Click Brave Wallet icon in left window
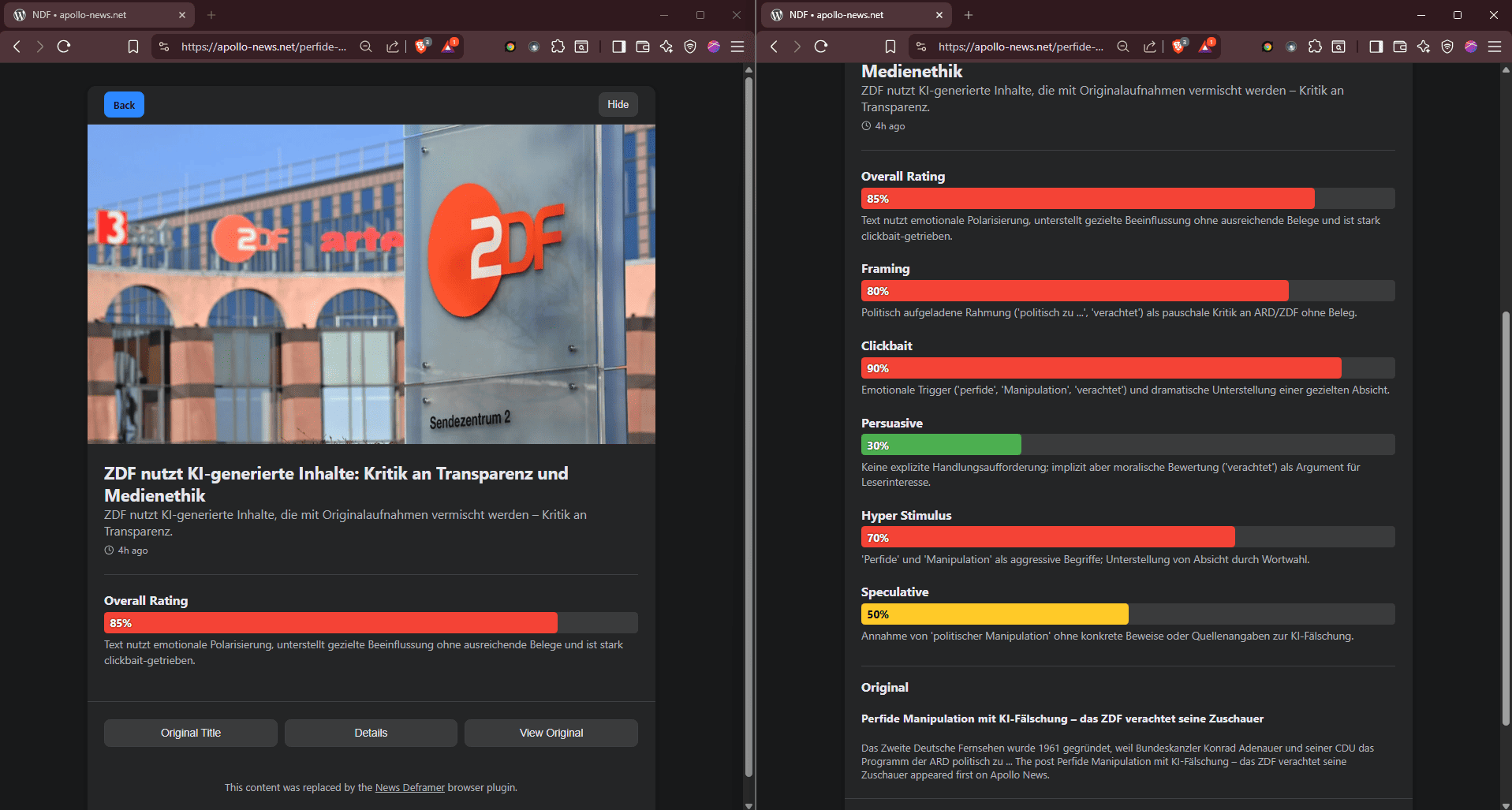 (643, 47)
